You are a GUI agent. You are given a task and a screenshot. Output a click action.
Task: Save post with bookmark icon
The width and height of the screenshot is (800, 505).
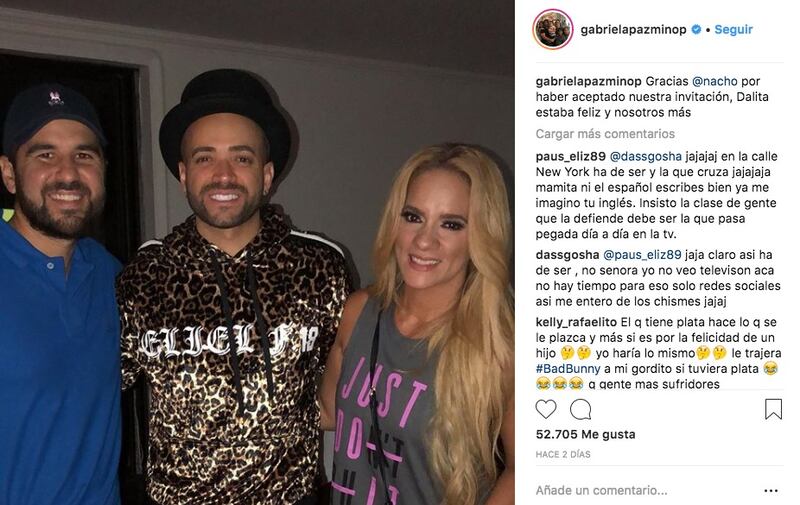(x=773, y=409)
